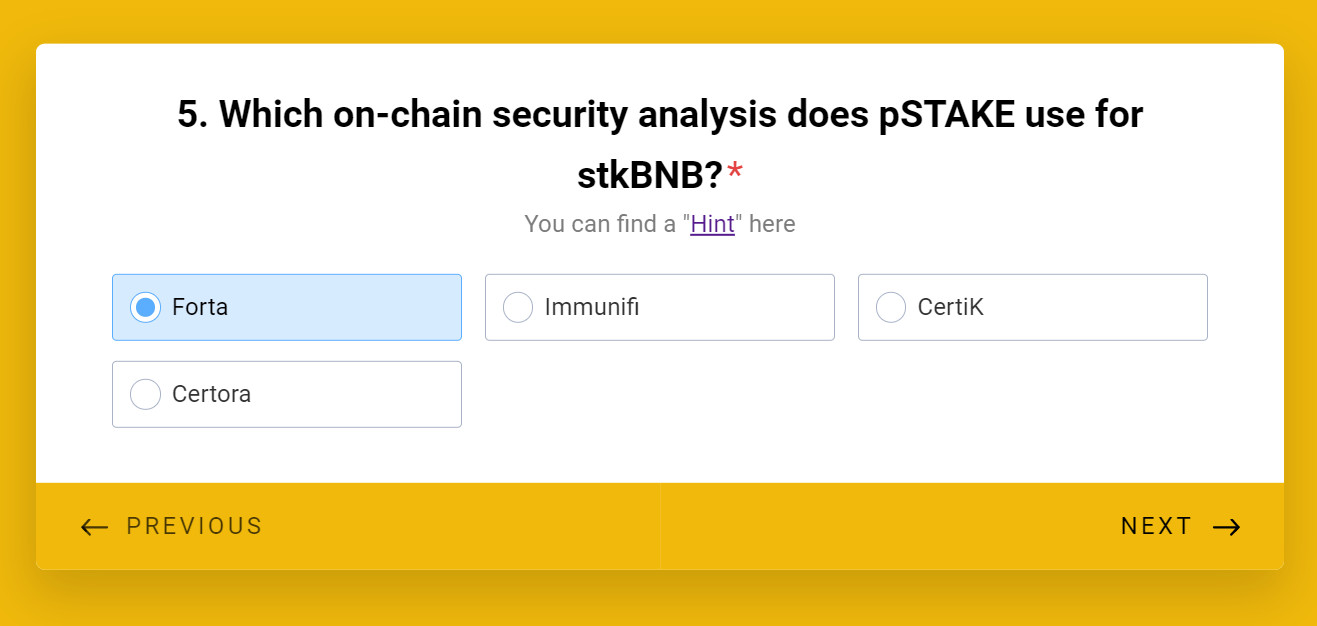Image resolution: width=1317 pixels, height=626 pixels.
Task: Select the Immunifi radio circle
Action: (x=518, y=307)
